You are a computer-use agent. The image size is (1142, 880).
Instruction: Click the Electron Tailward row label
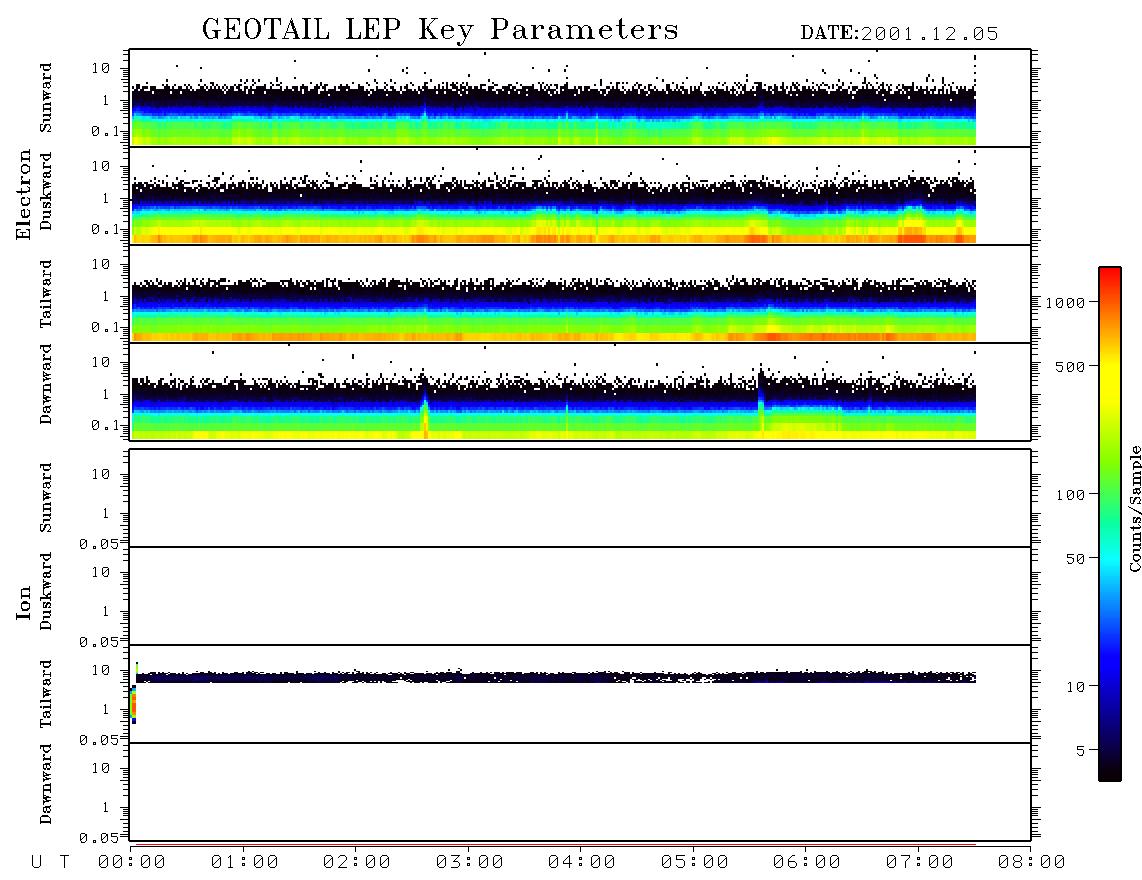tap(46, 294)
